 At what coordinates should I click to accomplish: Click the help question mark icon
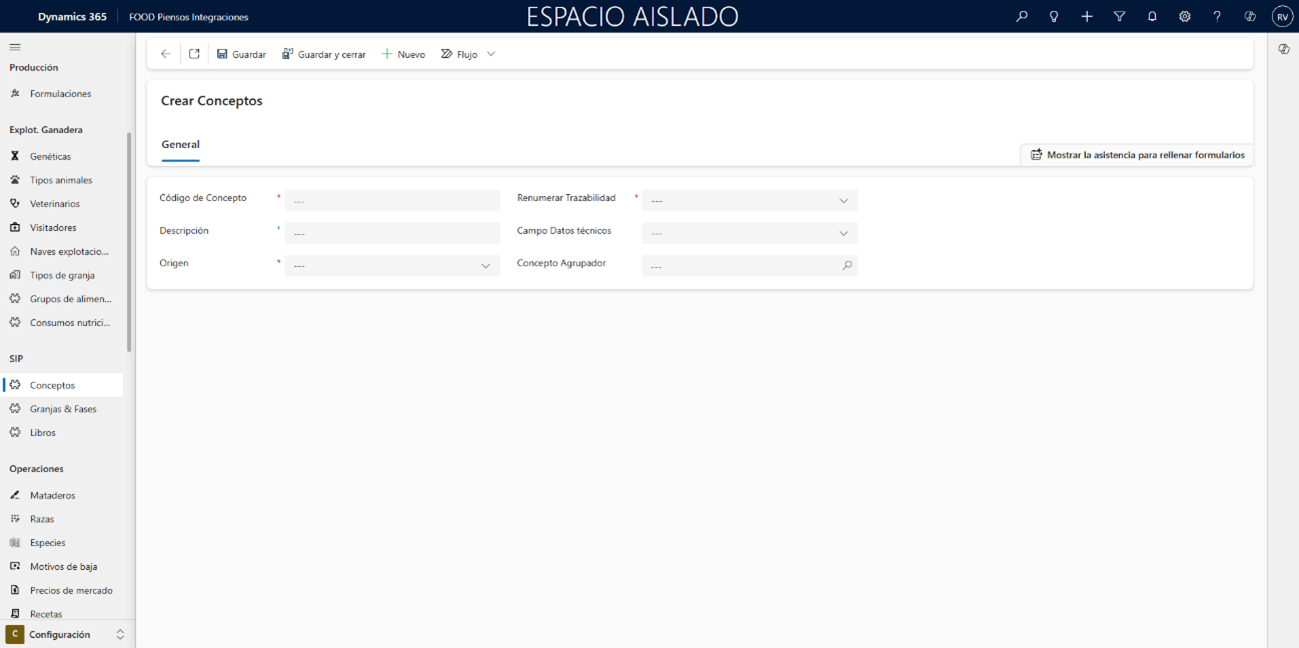tap(1217, 17)
